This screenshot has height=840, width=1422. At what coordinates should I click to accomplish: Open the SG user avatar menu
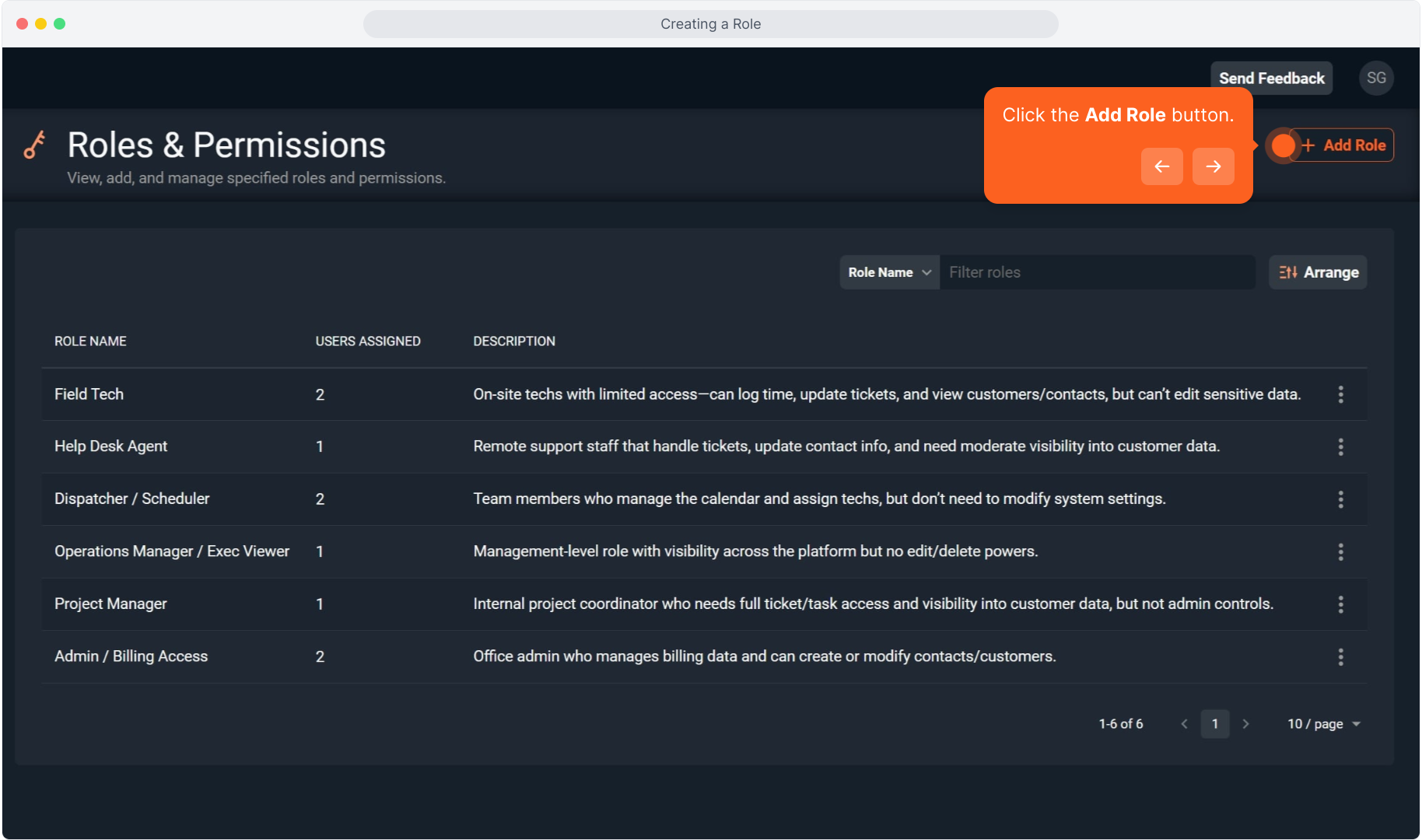(1376, 79)
